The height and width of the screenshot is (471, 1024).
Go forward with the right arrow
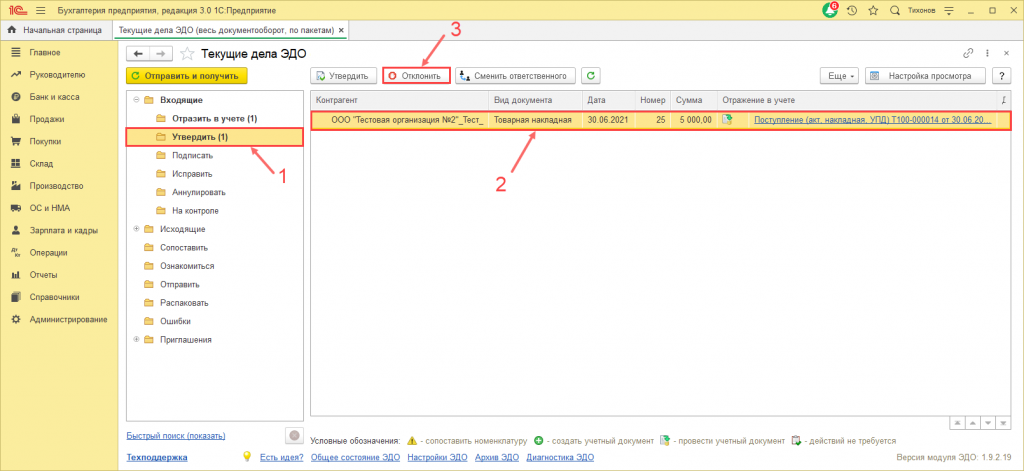[x=161, y=54]
